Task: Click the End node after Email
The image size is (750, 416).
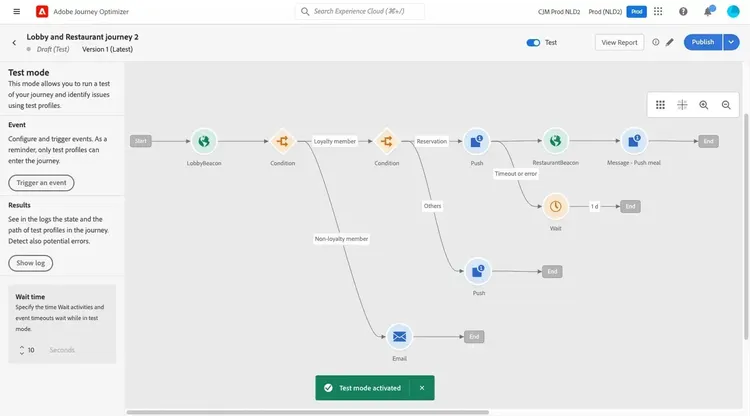Action: (474, 337)
